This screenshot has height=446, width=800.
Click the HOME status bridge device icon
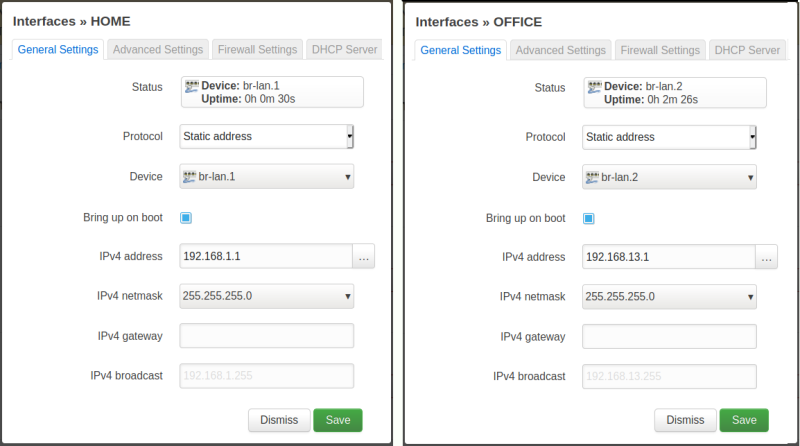[x=191, y=87]
